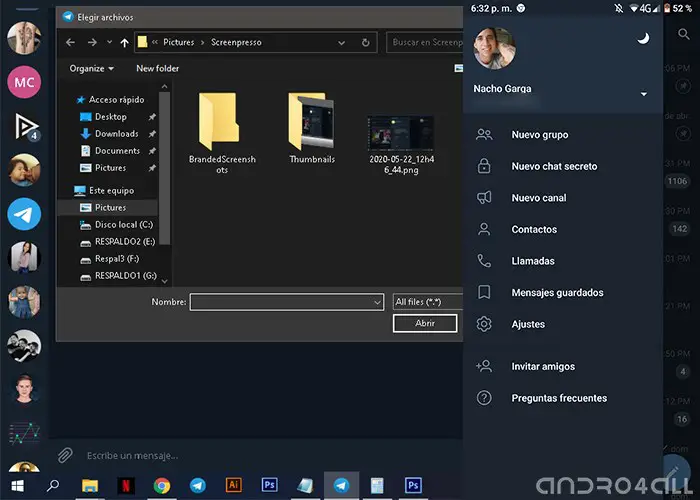The width and height of the screenshot is (700, 500).
Task: Open Nuevo grupo from the menu
Action: [x=539, y=135]
